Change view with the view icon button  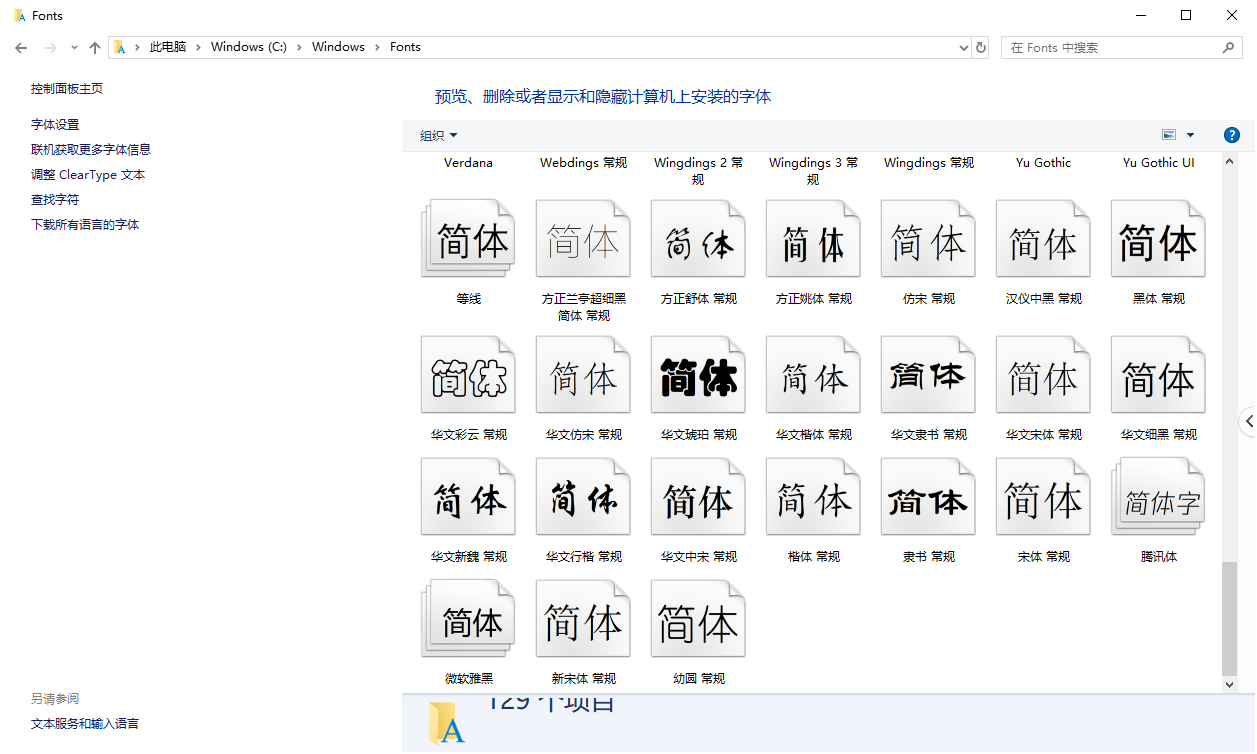pyautogui.click(x=1168, y=135)
